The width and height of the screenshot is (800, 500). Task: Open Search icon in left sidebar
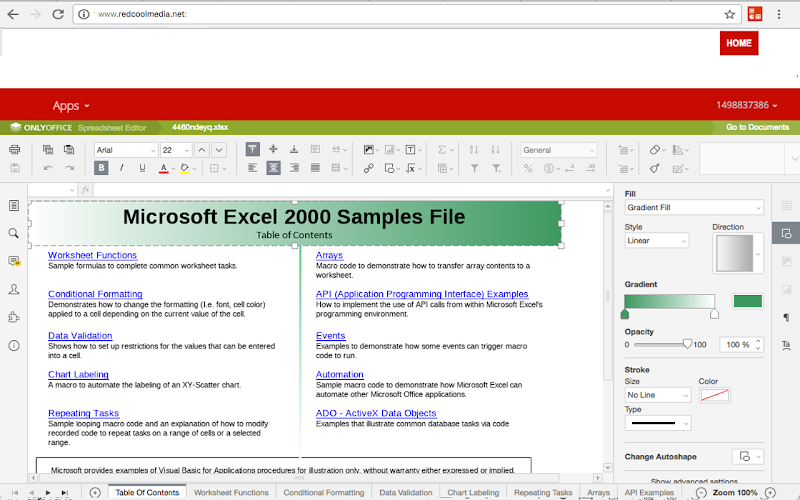click(x=14, y=233)
